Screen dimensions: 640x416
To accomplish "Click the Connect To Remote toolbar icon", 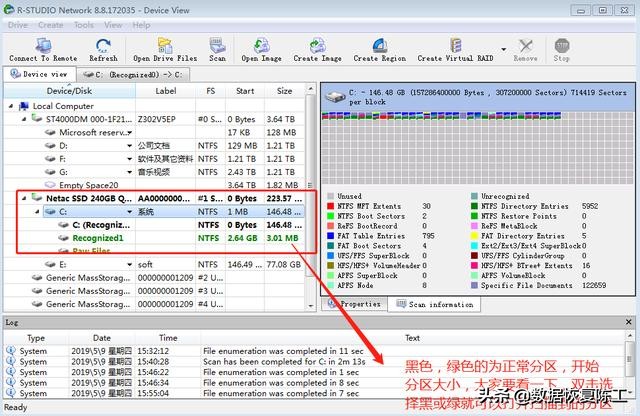I will click(x=42, y=45).
